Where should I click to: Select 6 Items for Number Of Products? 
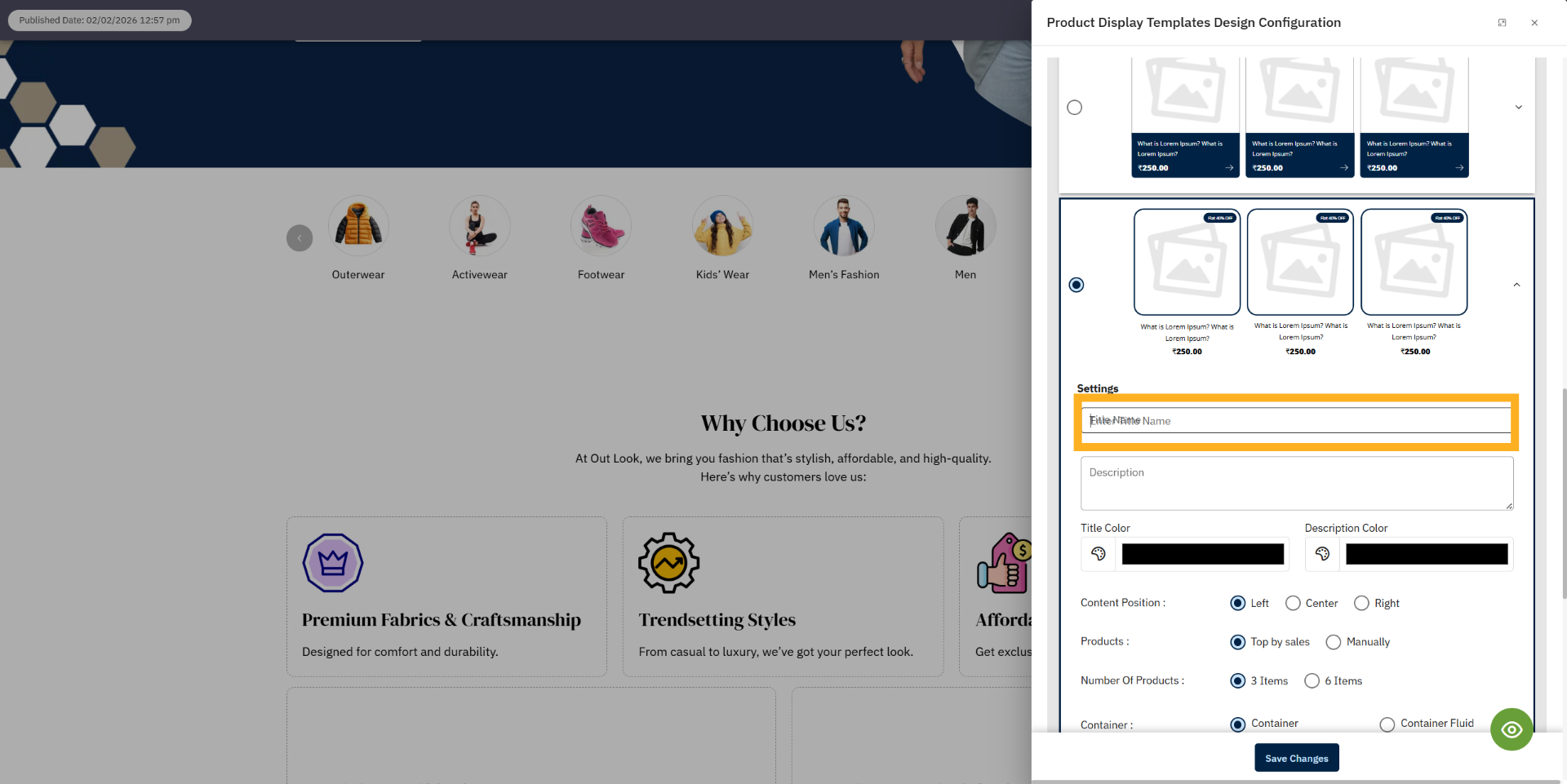pyautogui.click(x=1312, y=680)
